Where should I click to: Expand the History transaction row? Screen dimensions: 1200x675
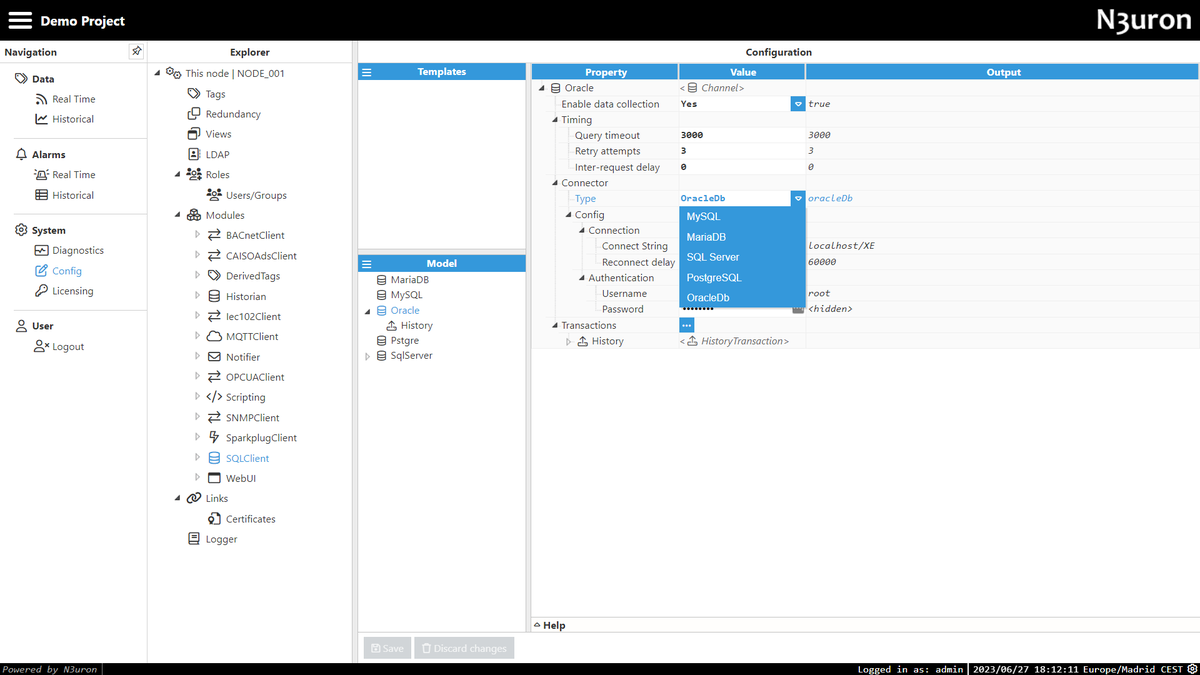[x=569, y=341]
